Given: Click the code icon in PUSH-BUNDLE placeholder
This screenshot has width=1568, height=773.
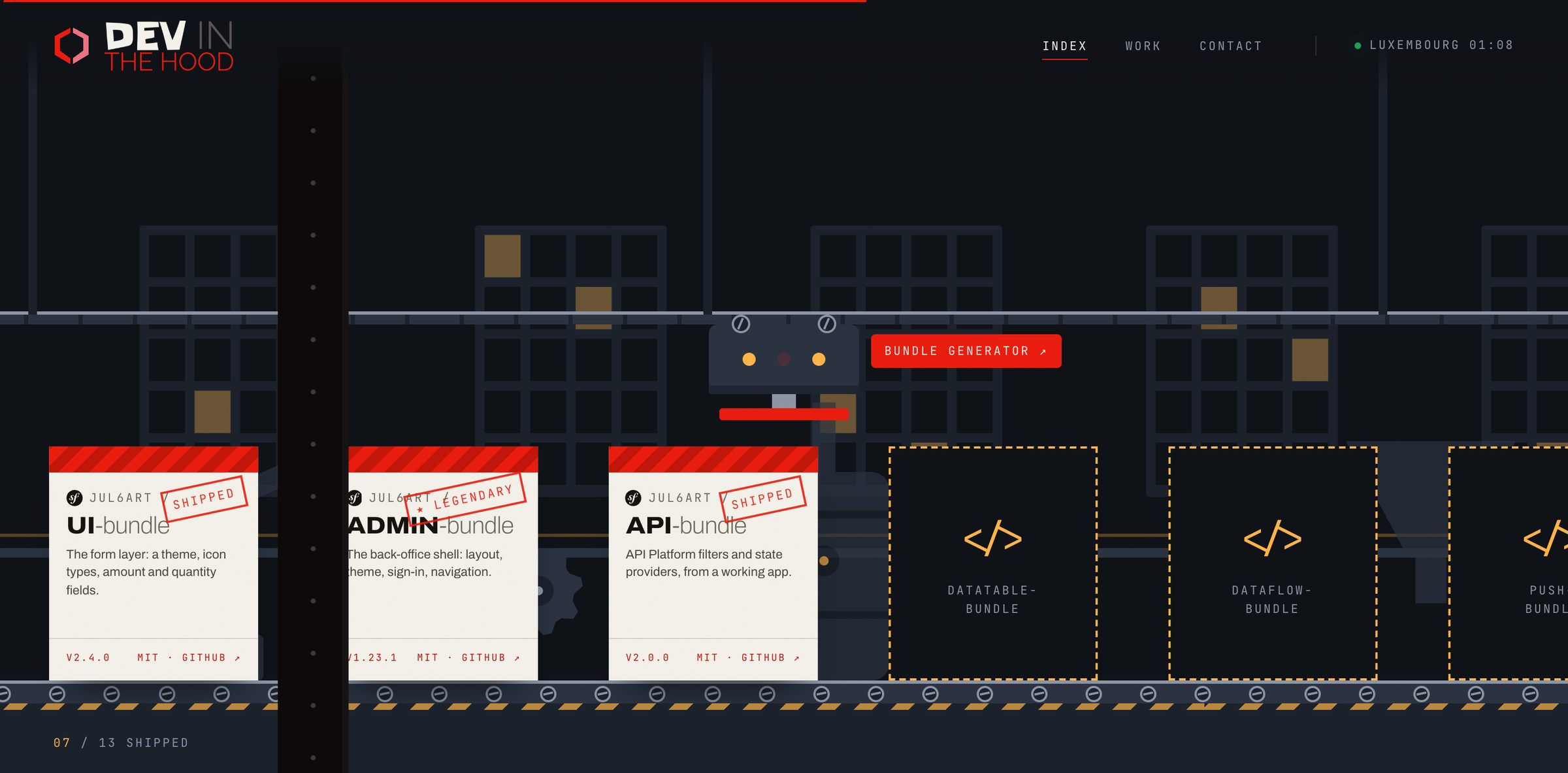Looking at the screenshot, I should (x=1546, y=538).
